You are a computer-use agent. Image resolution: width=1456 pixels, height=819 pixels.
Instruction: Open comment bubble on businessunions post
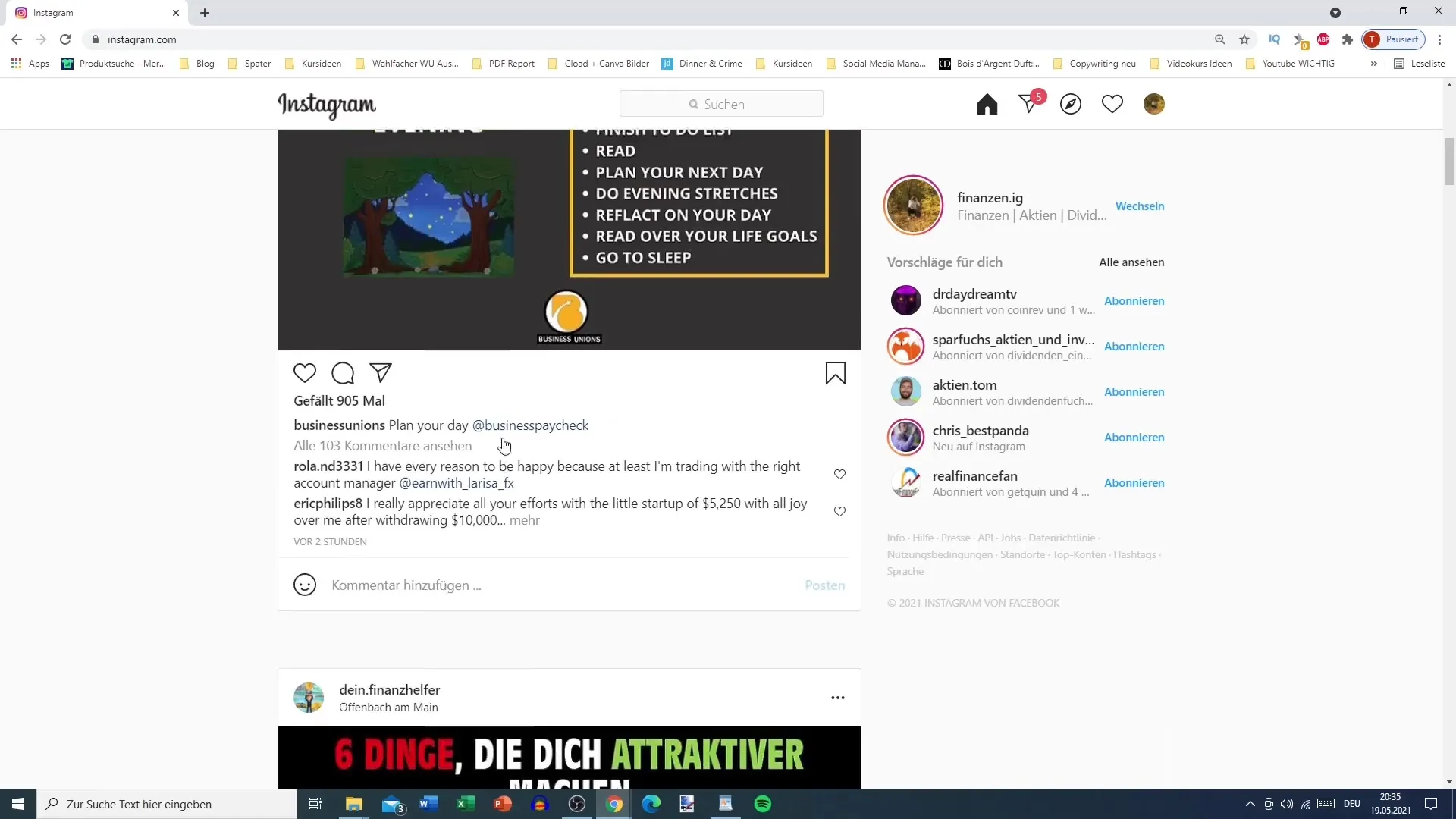(343, 373)
